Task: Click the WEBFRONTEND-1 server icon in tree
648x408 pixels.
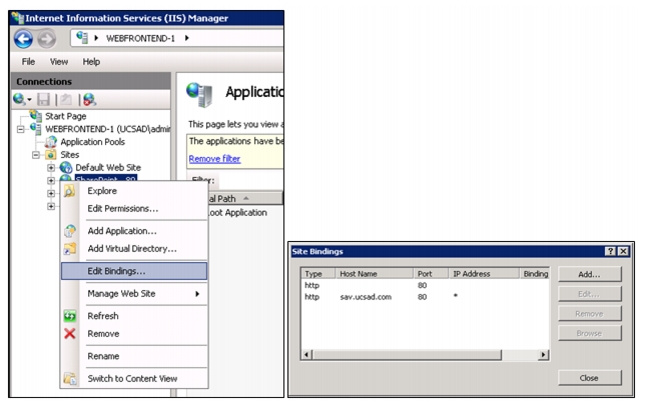Action: tap(36, 129)
